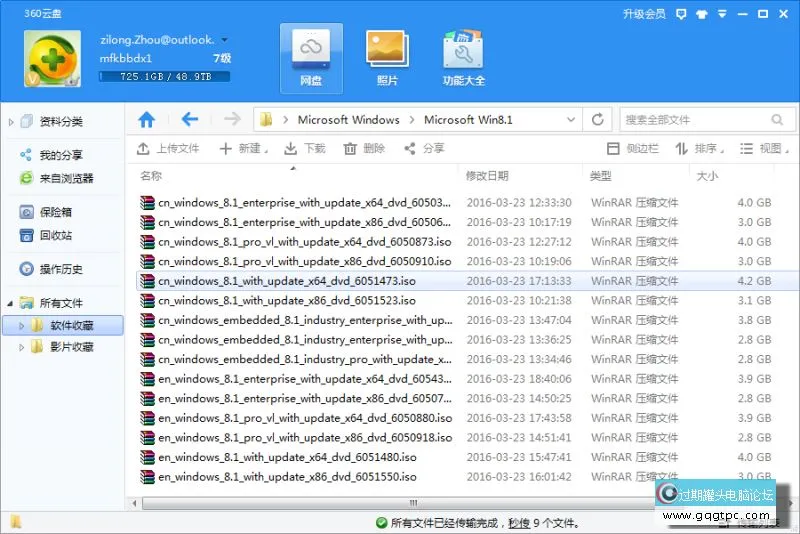Image resolution: width=800 pixels, height=534 pixels.
Task: Click archive icon of cn_windows_embedded_8.1_industry_pro file
Action: click(x=147, y=359)
